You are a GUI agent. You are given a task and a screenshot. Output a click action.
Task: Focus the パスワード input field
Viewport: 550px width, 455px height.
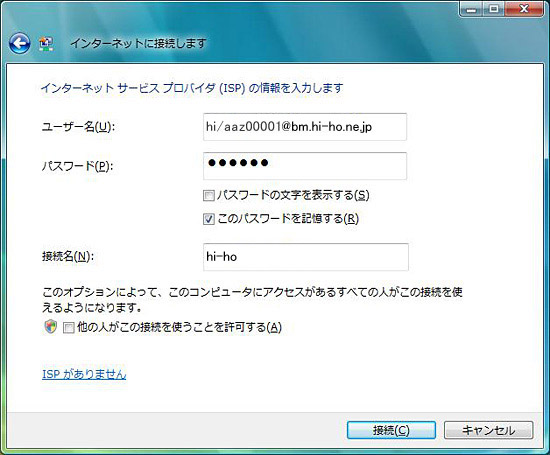[305, 166]
